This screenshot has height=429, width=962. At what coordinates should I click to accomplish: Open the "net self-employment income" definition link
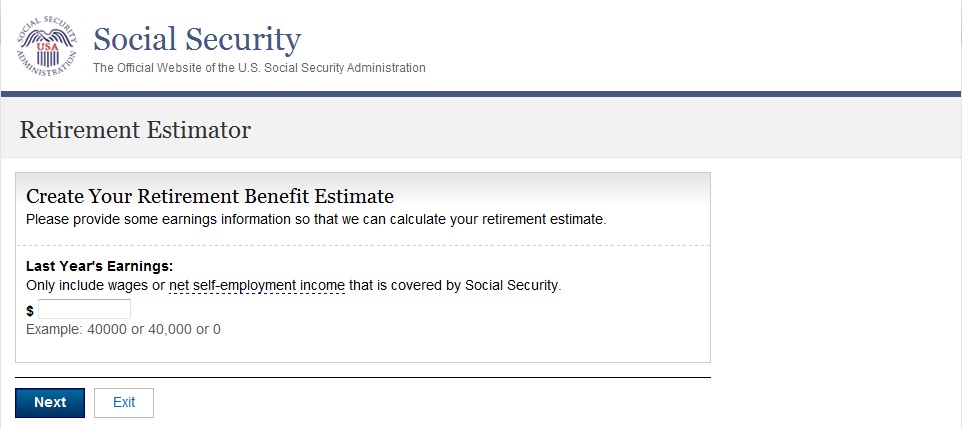click(257, 286)
